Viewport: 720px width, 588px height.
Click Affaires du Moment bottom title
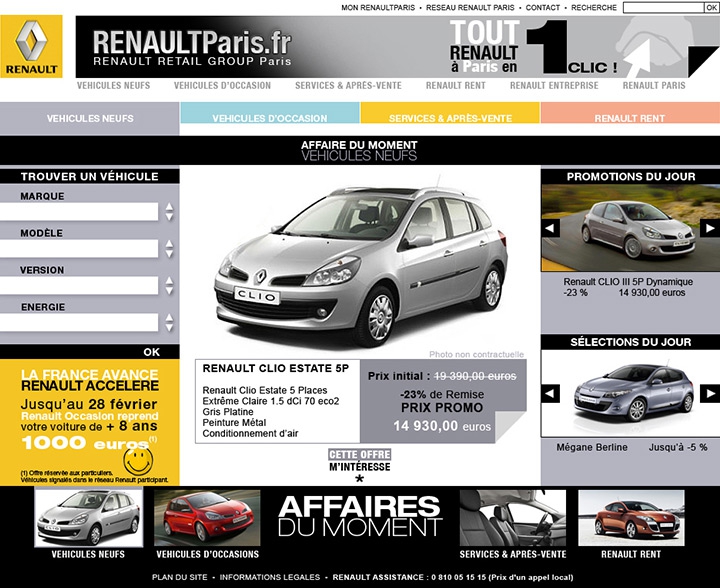click(360, 516)
